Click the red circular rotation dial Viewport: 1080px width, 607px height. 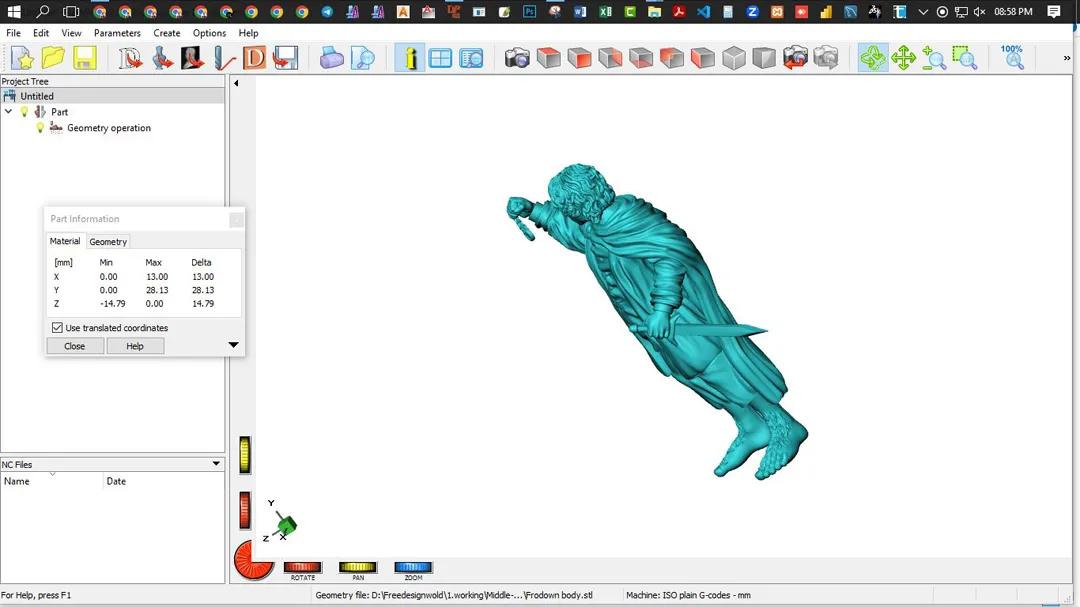[x=253, y=560]
